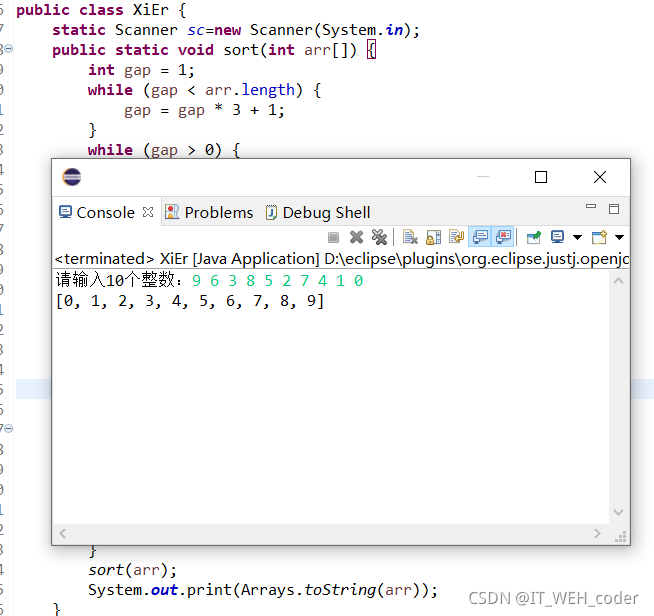Open the Debug Shell tab

(318, 213)
